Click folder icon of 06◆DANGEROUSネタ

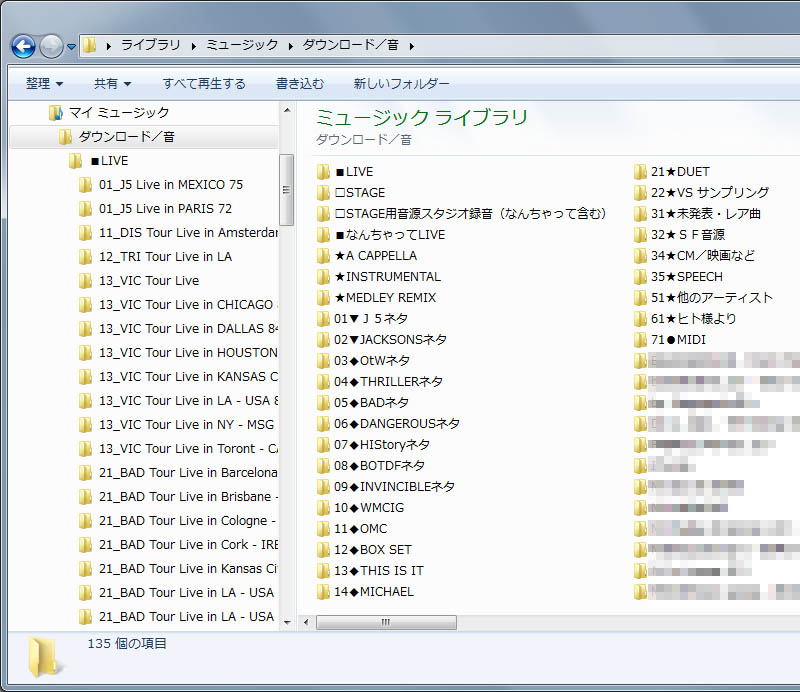(323, 424)
